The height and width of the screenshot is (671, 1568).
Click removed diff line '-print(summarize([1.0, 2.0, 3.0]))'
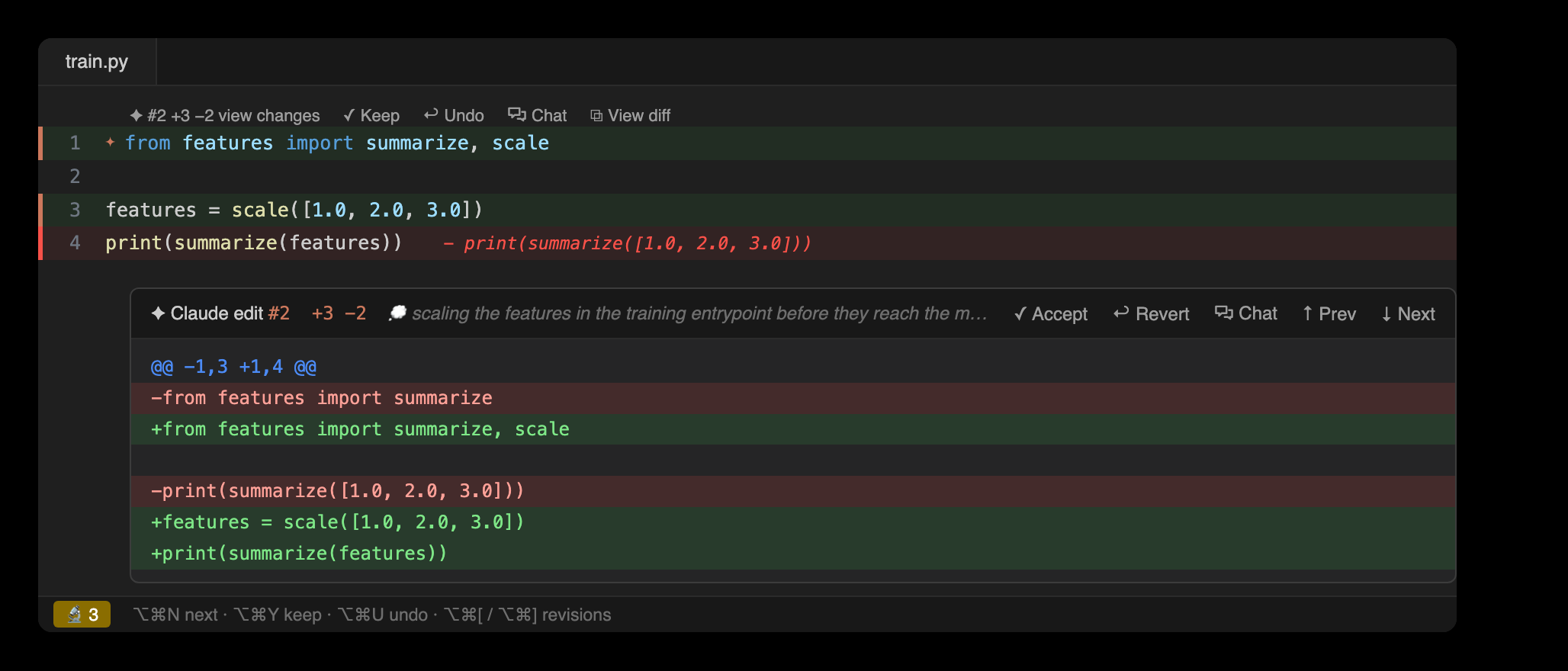point(793,491)
